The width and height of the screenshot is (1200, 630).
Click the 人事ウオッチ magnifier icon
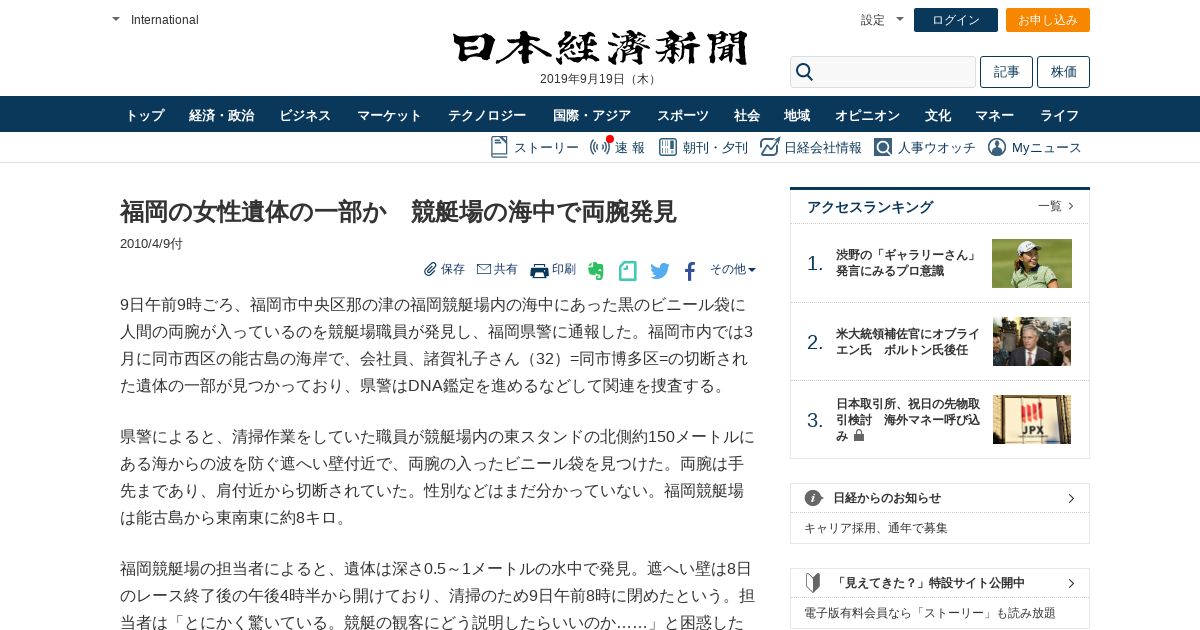pyautogui.click(x=882, y=147)
